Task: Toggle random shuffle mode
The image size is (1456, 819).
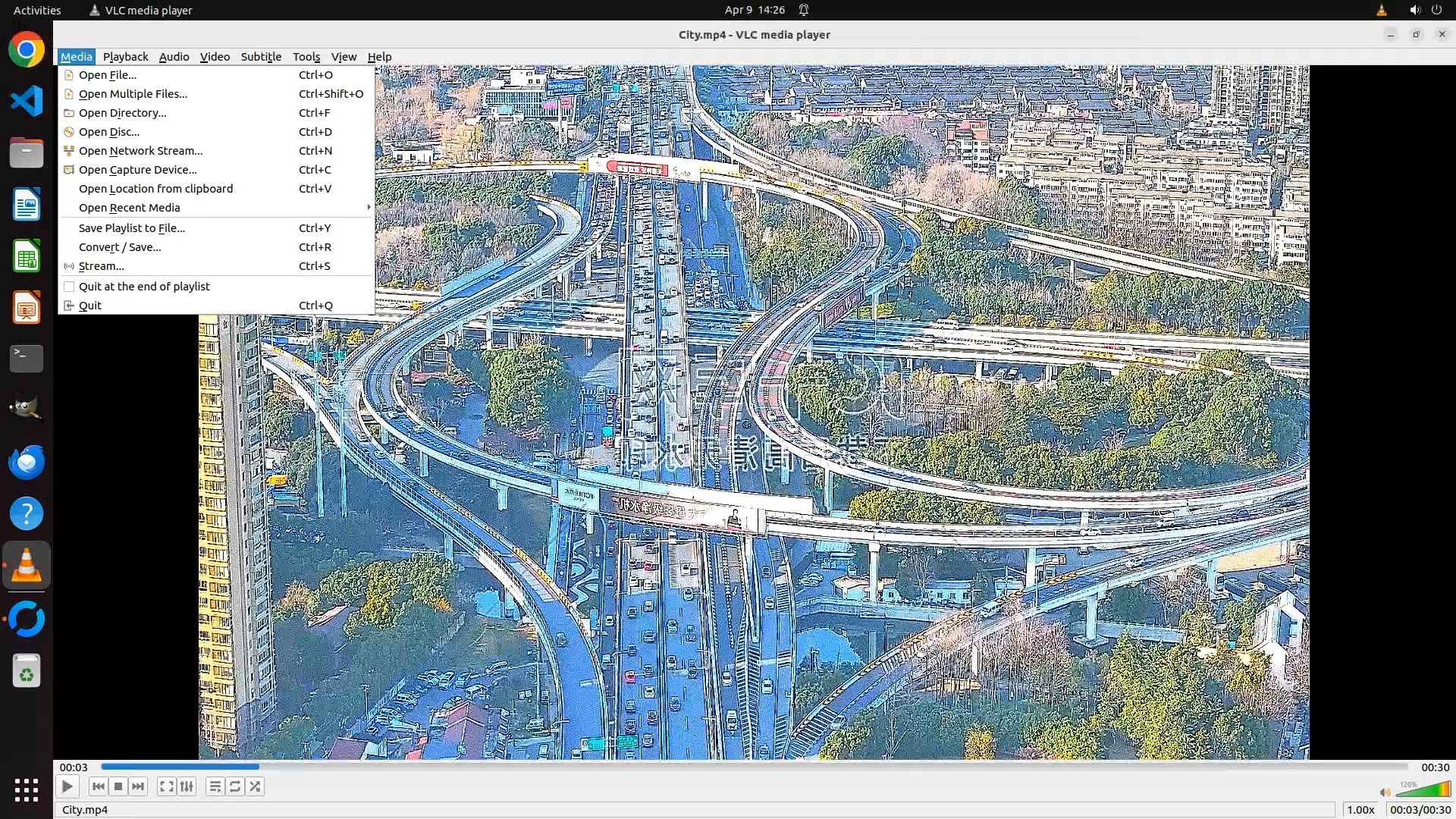Action: [256, 786]
